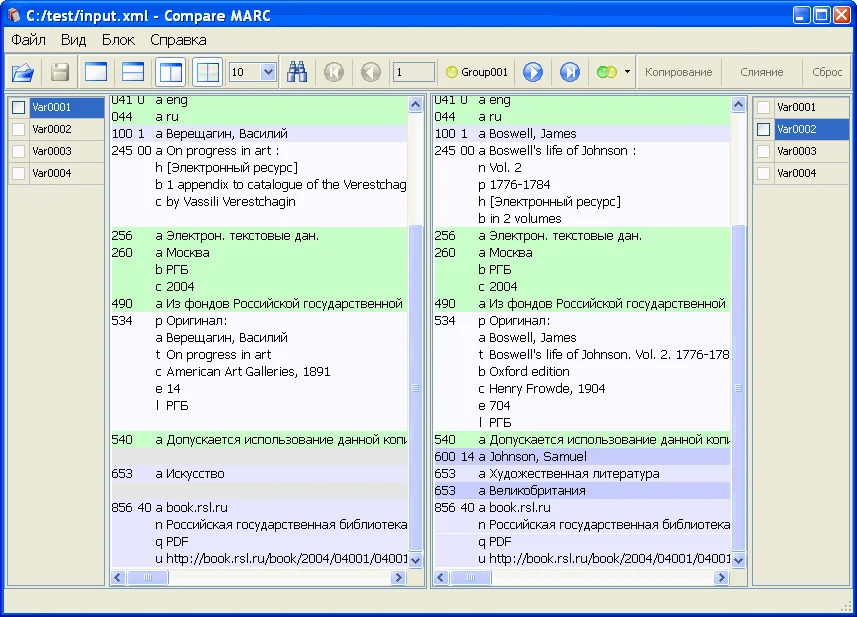857x617 pixels.
Task: Switch to horizontal split view layout
Action: [133, 72]
